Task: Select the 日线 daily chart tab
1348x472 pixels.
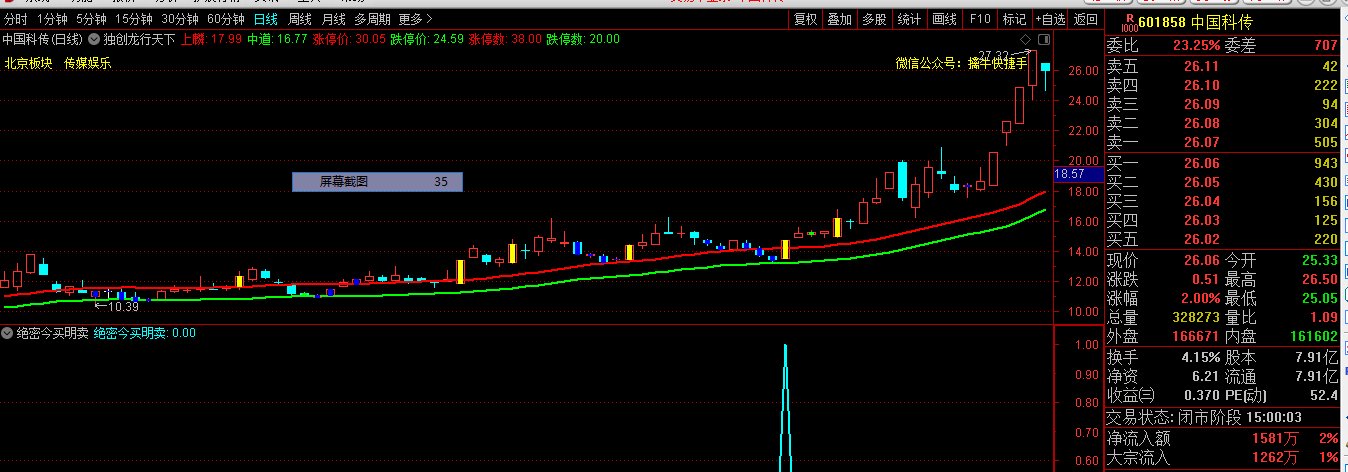Action: [266, 19]
